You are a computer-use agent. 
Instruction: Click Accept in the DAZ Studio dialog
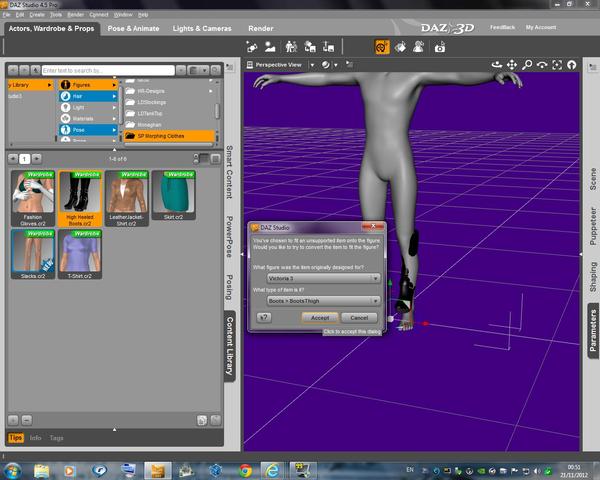[320, 318]
